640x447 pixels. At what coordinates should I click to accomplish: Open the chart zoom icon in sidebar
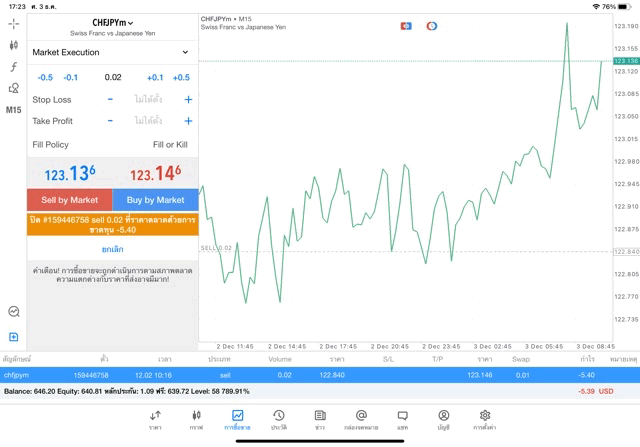point(13,311)
